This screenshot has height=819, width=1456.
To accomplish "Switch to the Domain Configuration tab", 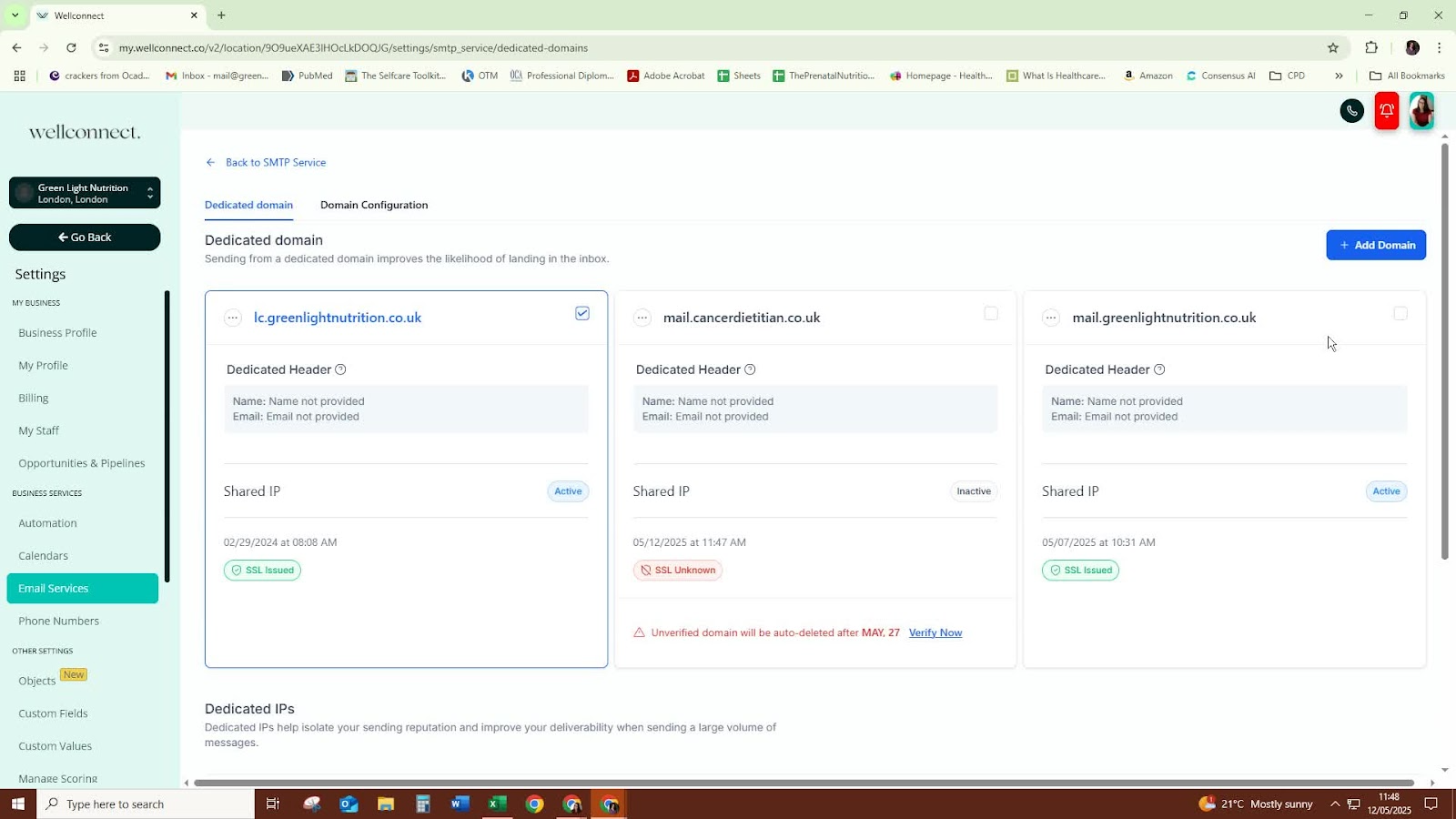I will coord(374,205).
